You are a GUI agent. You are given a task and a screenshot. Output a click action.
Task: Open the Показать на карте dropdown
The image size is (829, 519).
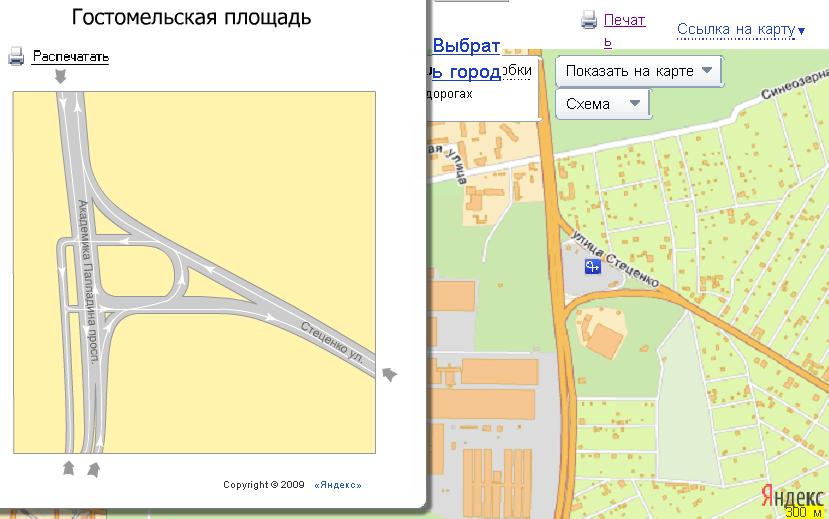pyautogui.click(x=638, y=71)
